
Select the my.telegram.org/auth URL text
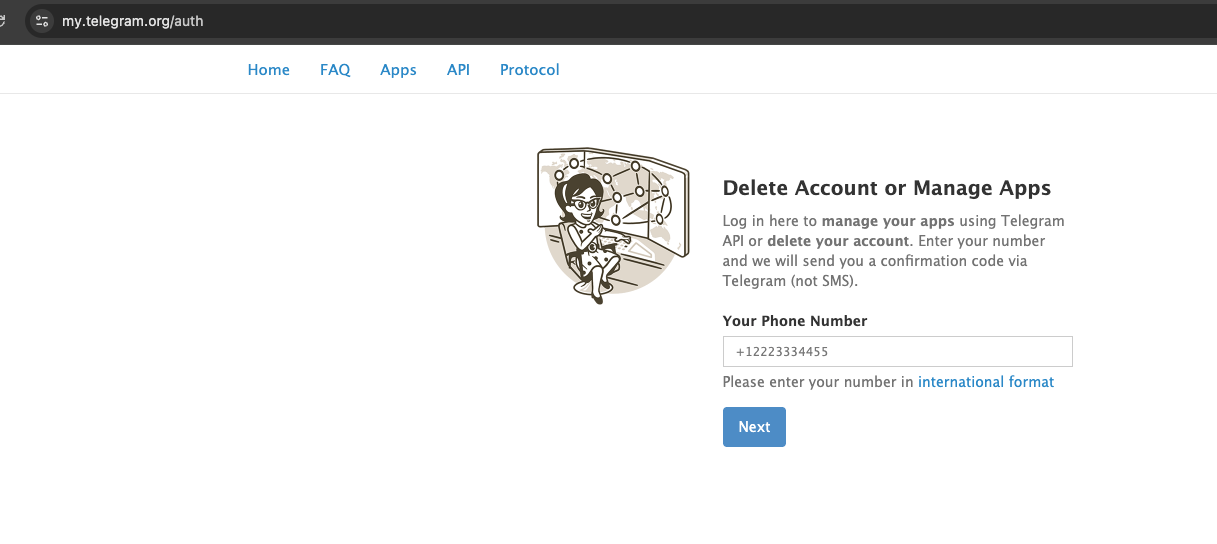click(x=132, y=21)
